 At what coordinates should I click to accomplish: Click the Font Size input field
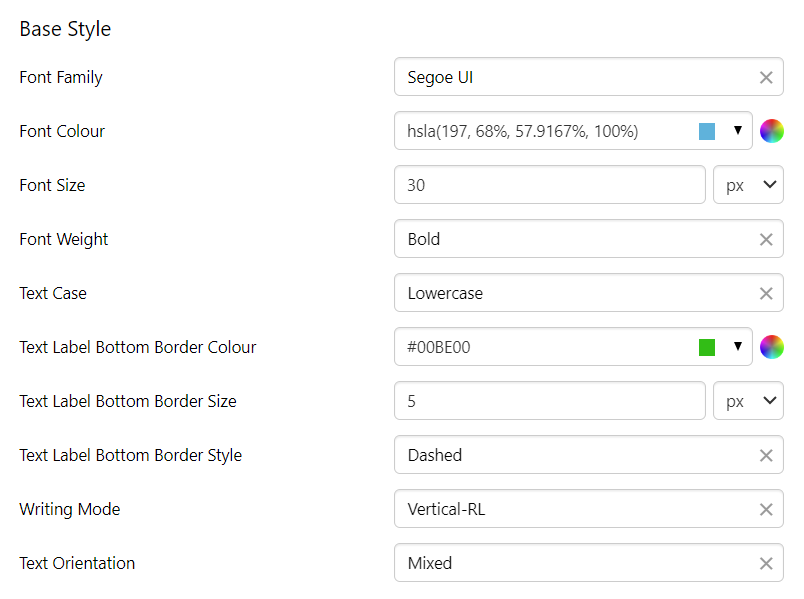(550, 185)
